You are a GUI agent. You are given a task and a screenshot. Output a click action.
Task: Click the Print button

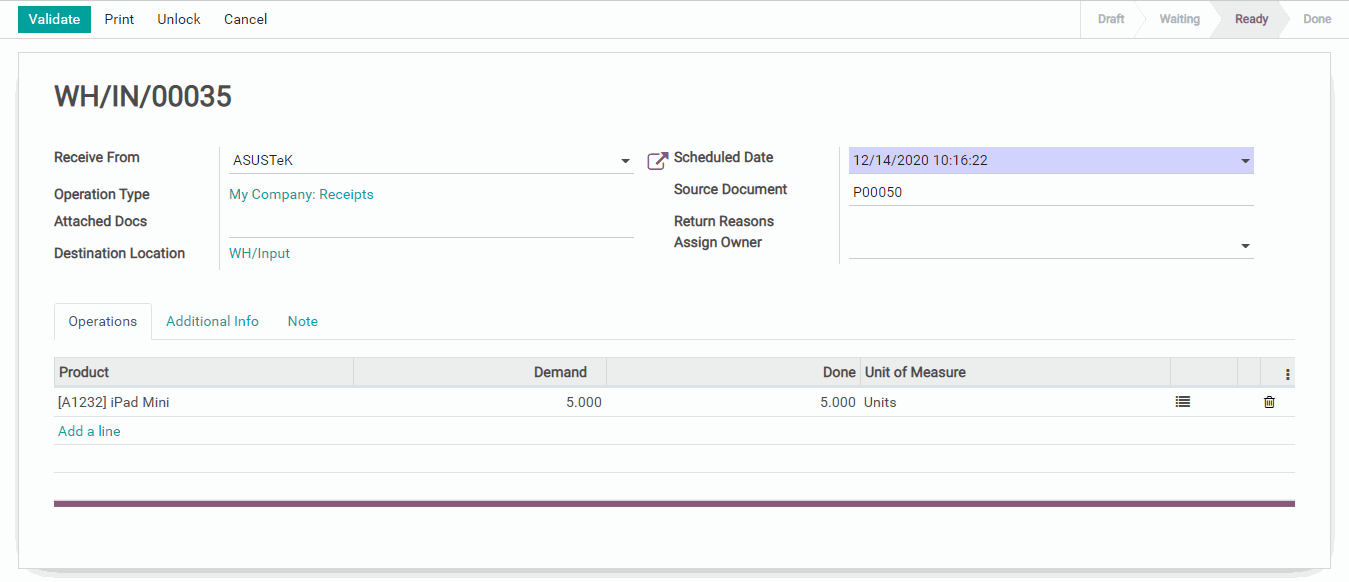click(x=119, y=19)
